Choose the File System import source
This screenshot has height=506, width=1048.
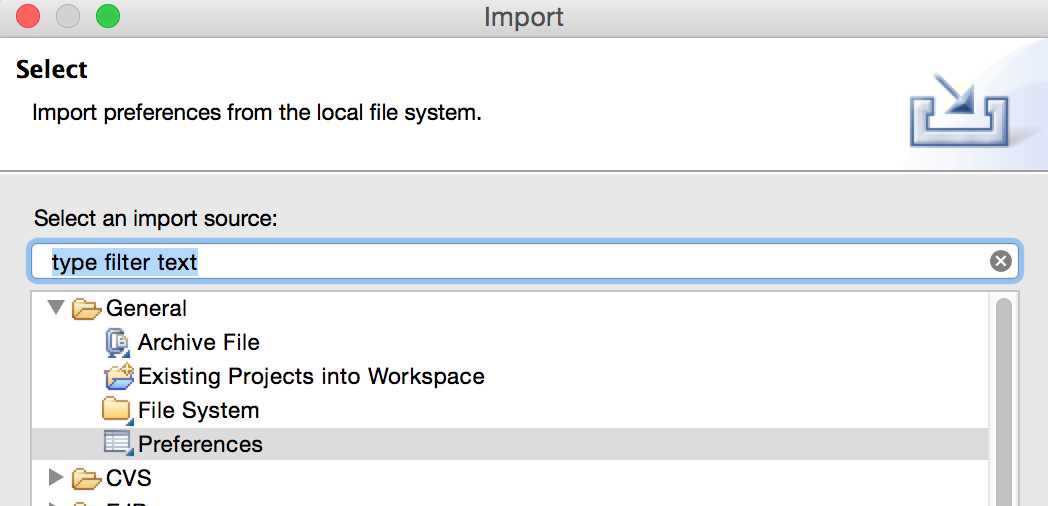pyautogui.click(x=198, y=410)
